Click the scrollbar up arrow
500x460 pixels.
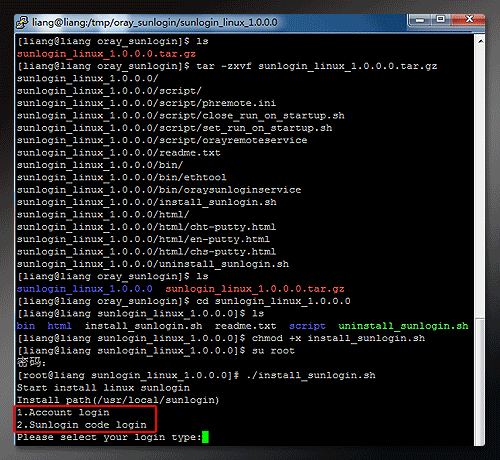[480, 41]
